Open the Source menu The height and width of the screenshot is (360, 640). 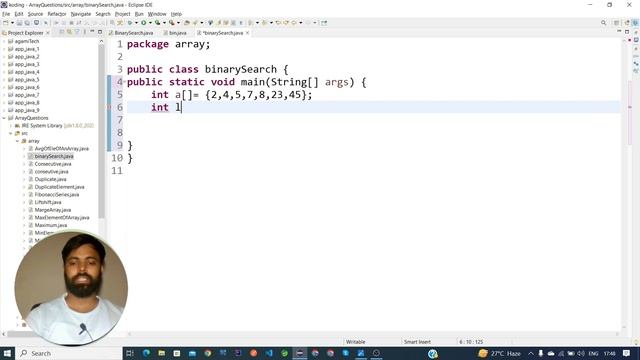[x=35, y=14]
